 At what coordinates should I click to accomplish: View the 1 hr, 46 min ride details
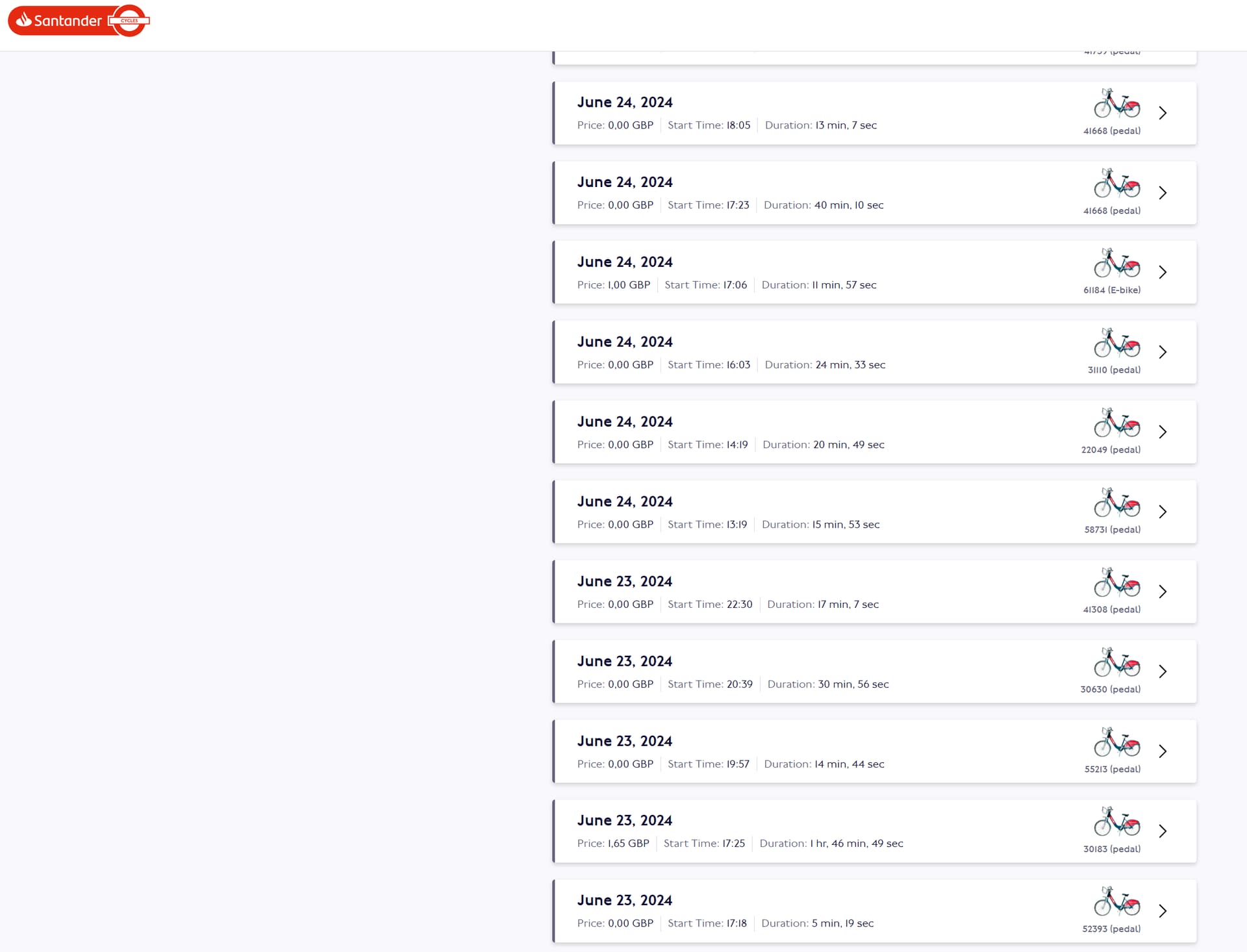click(874, 831)
